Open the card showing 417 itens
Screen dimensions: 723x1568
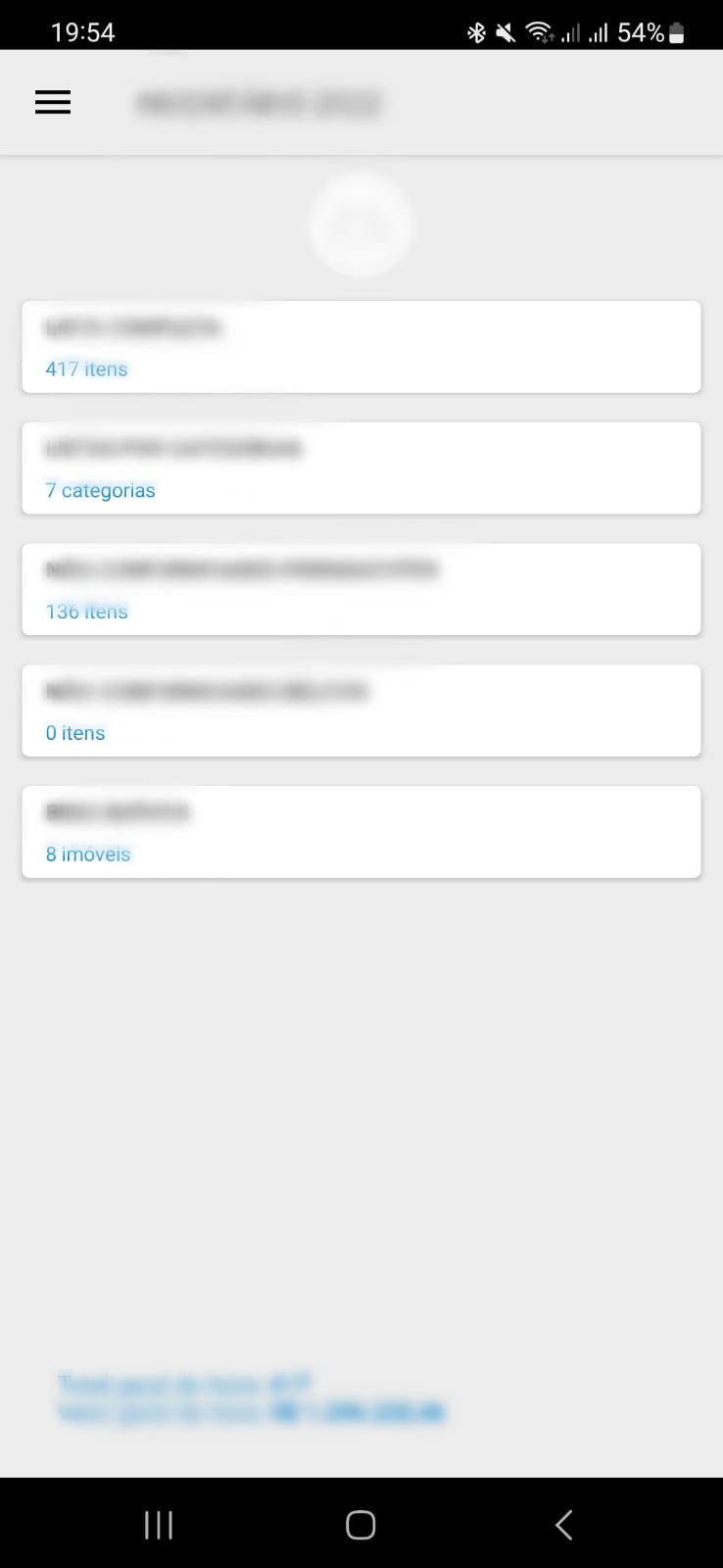361,347
